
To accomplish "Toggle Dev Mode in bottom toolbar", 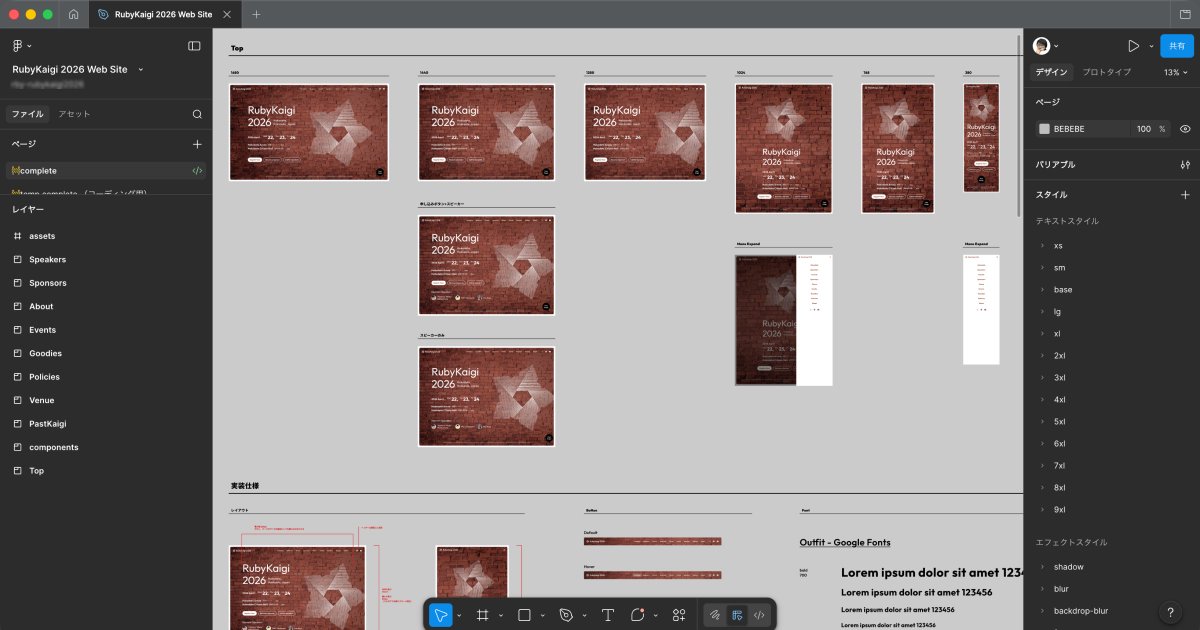I will pos(759,615).
